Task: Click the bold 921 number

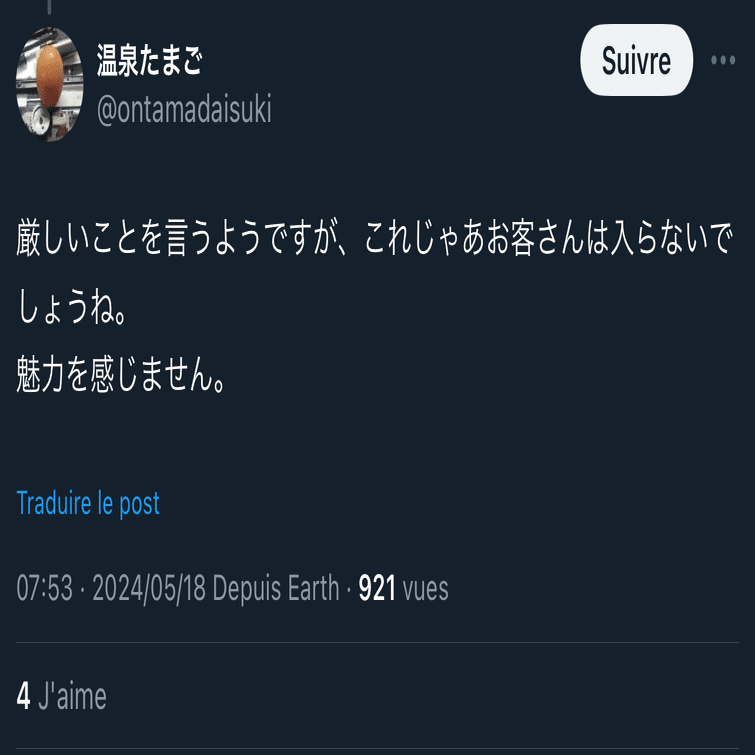Action: pos(377,588)
